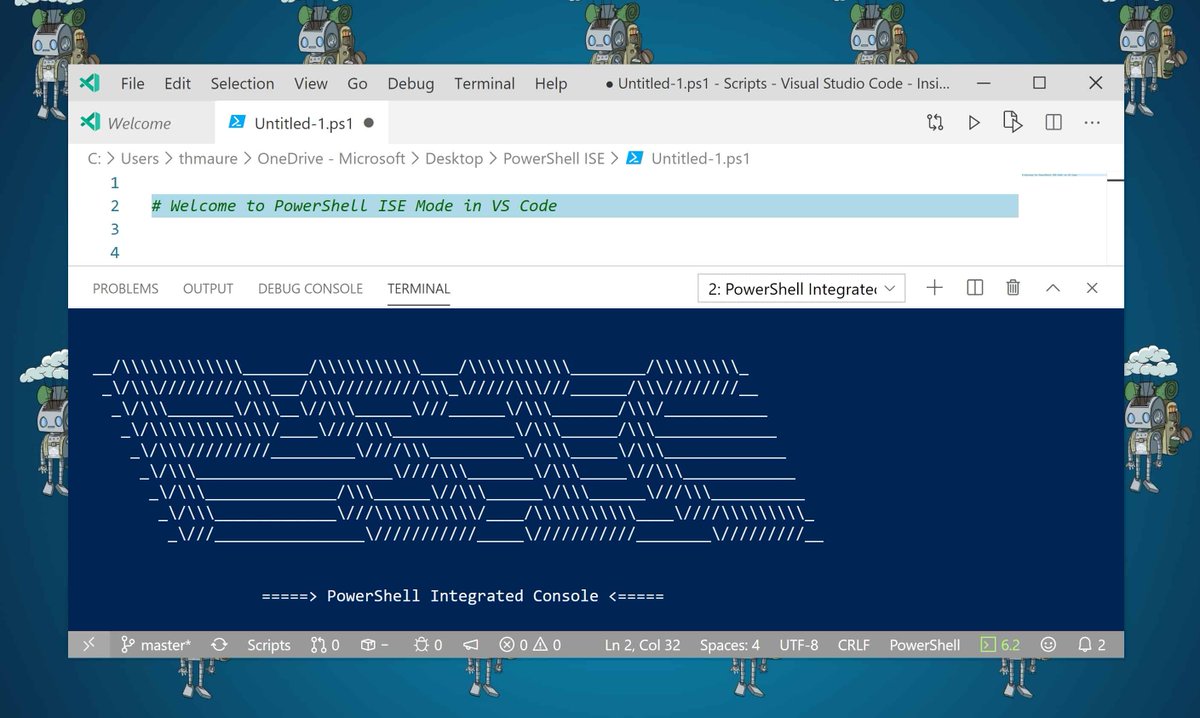Close the unsaved Untitled-1.ps1 tab dot
The height and width of the screenshot is (718, 1200).
pos(369,123)
